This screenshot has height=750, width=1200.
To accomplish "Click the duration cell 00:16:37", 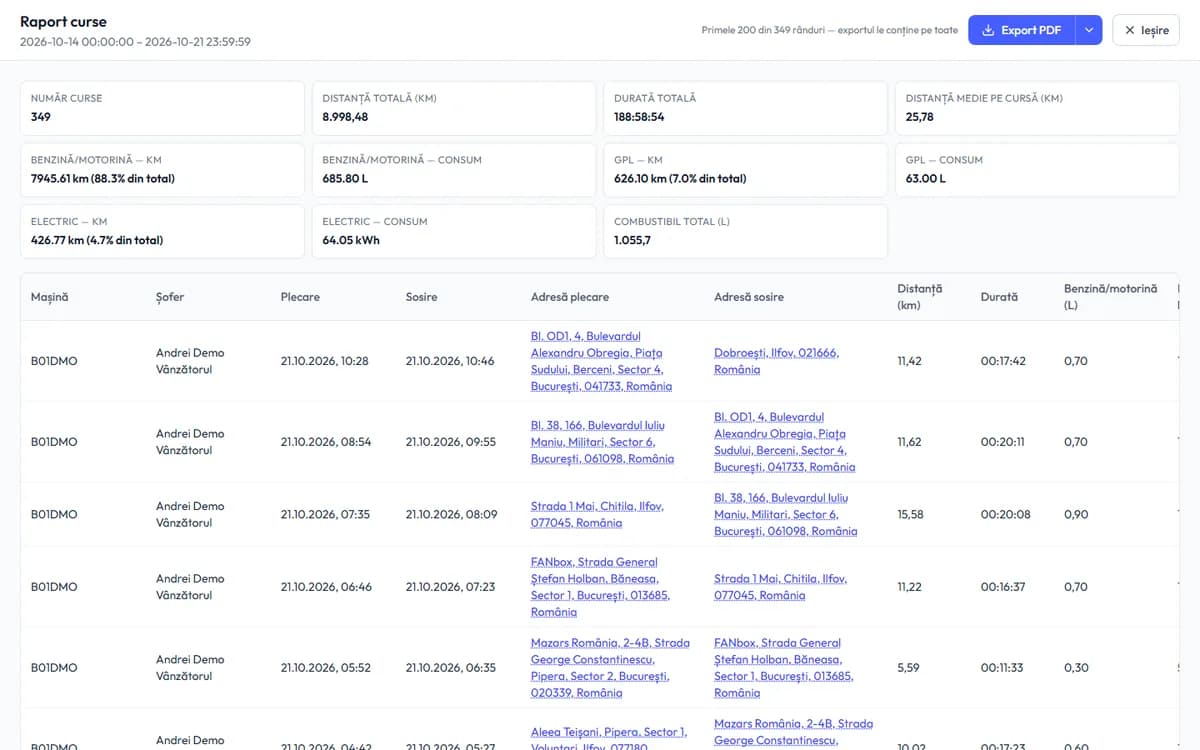I will pos(1003,587).
